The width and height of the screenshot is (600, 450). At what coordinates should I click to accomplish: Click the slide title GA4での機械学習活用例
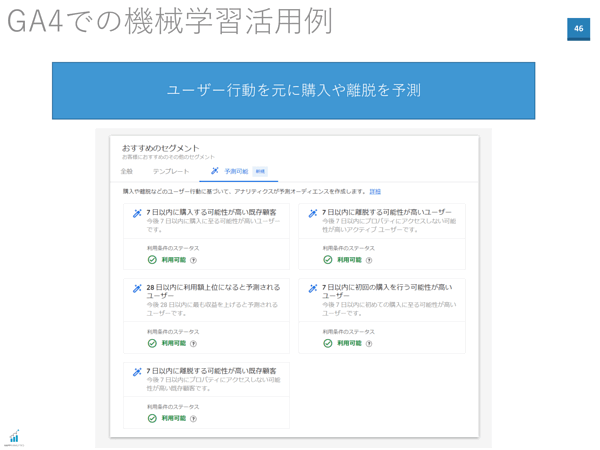(x=170, y=21)
